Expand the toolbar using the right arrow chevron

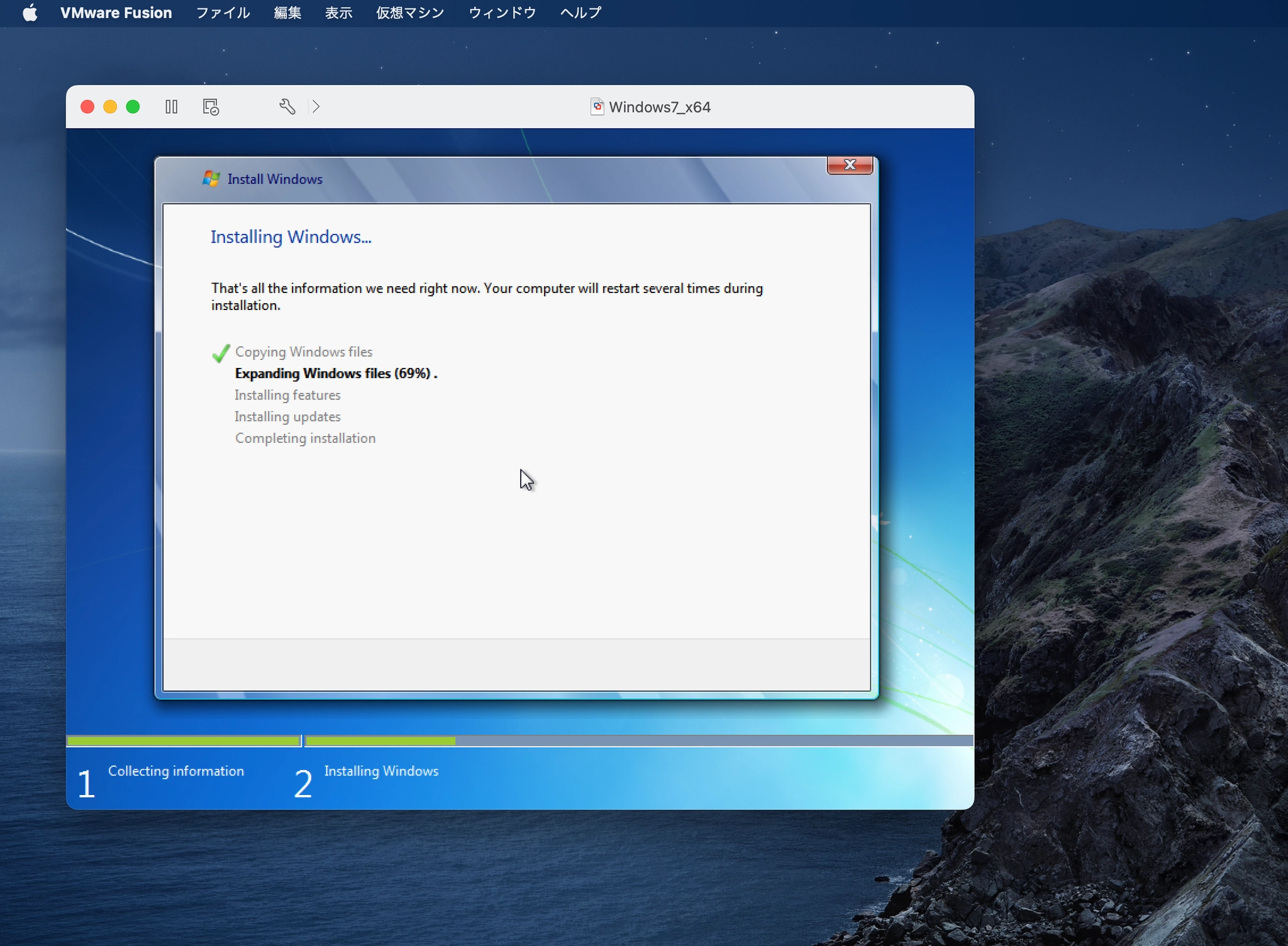[316, 106]
